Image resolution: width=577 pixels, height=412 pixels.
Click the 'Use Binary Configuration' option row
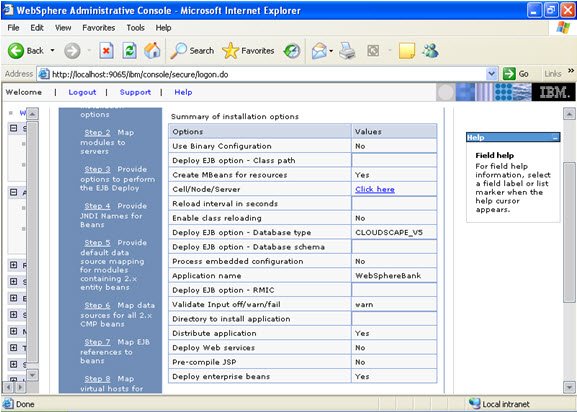tap(302, 146)
